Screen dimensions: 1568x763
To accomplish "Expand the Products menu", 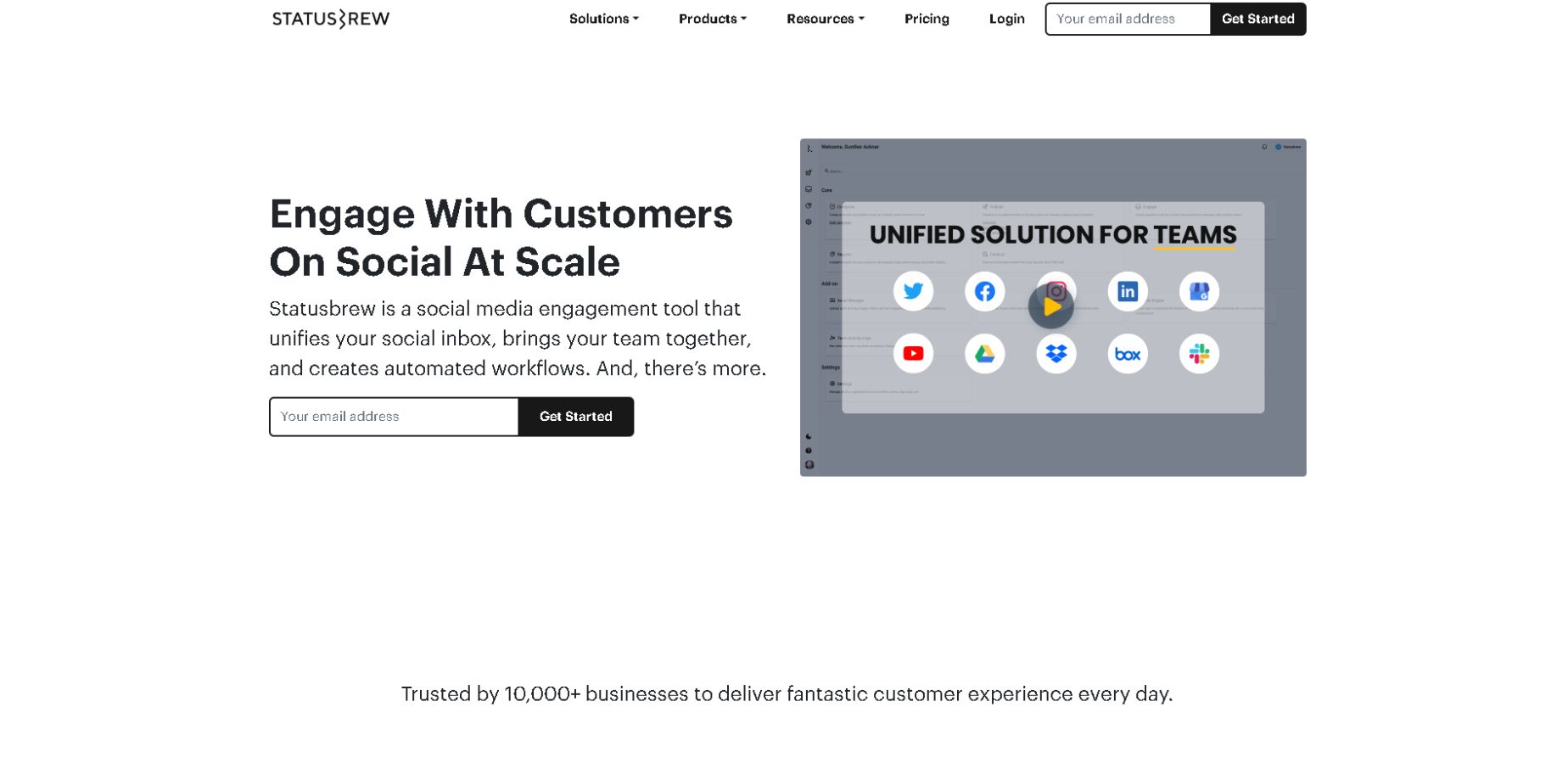I will (x=713, y=19).
